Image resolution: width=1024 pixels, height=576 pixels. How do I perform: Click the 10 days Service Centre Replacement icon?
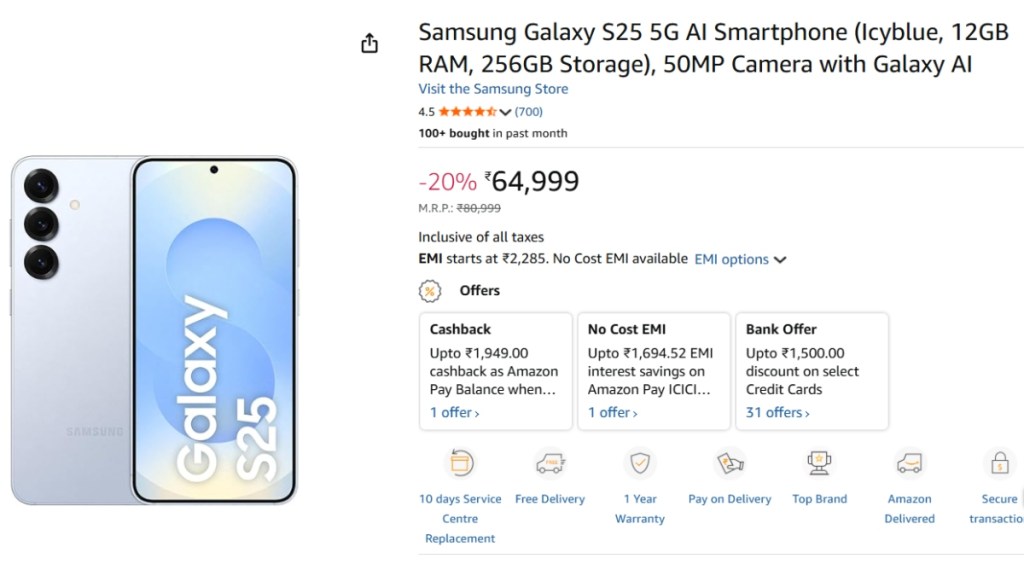click(x=459, y=463)
